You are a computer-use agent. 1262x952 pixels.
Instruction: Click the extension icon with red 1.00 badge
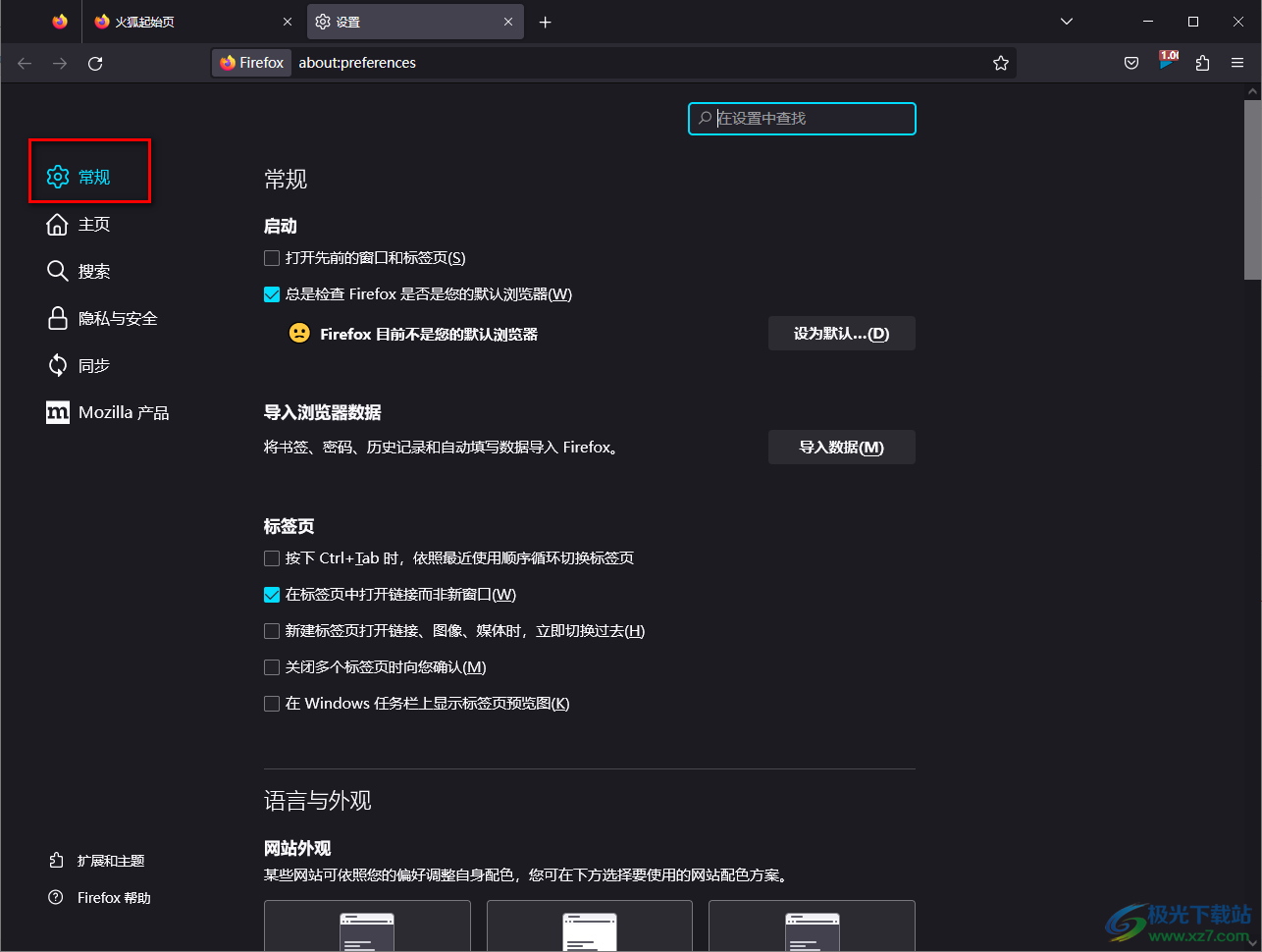pyautogui.click(x=1168, y=61)
